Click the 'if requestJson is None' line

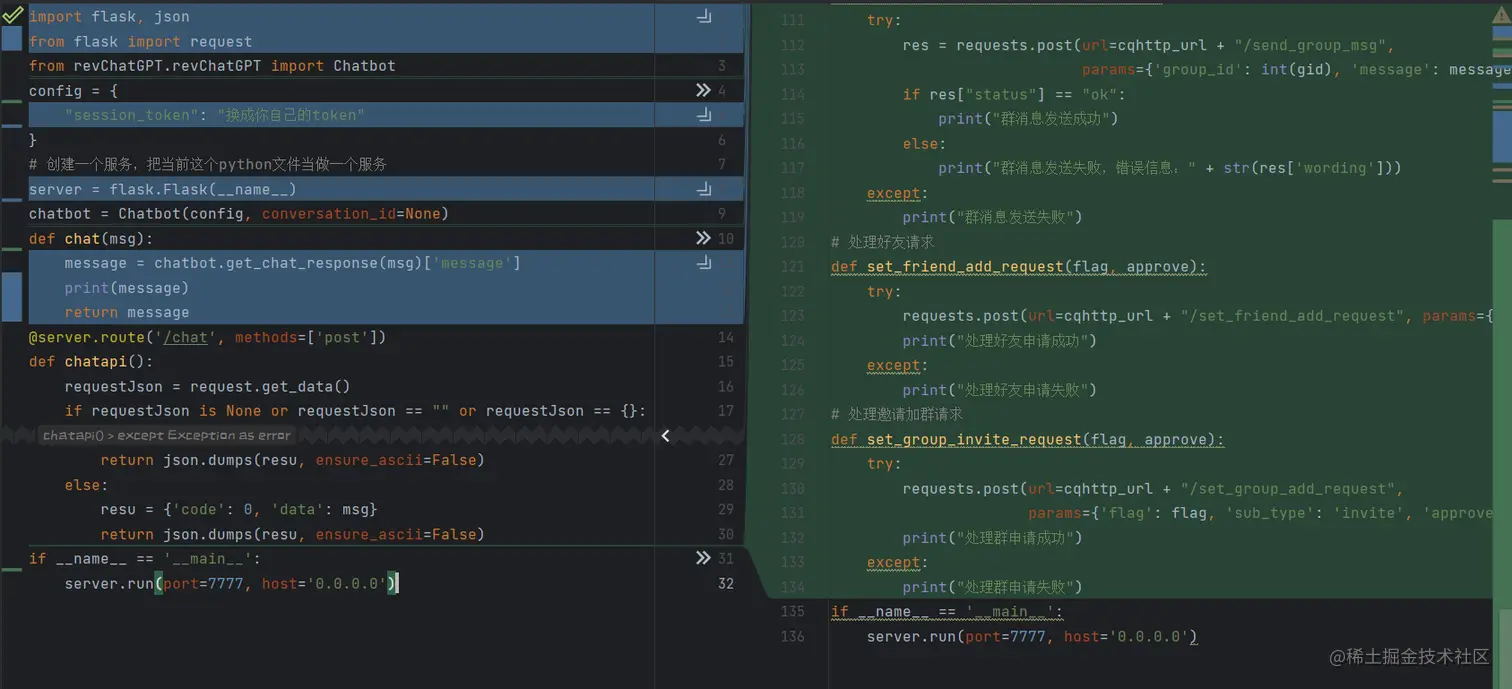355,411
